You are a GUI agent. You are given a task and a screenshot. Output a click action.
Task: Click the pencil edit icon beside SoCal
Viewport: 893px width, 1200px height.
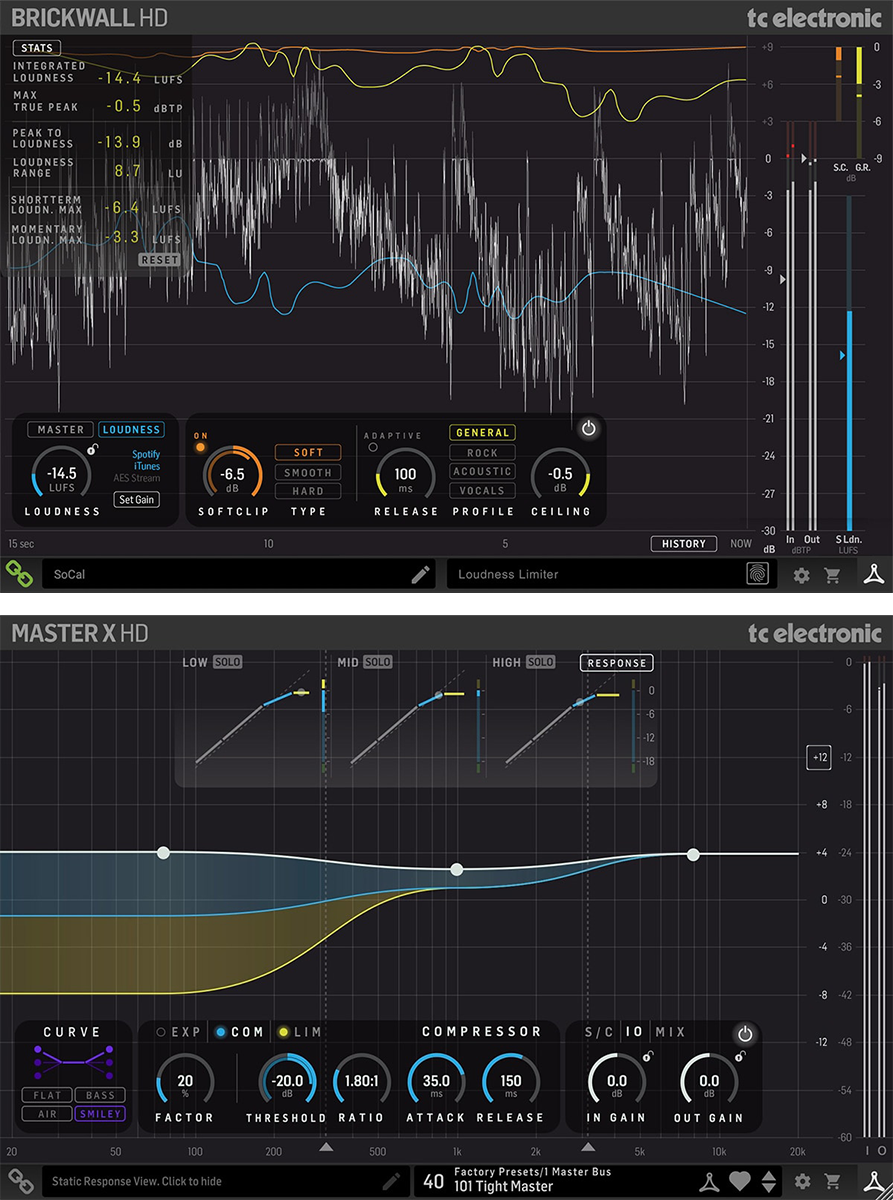click(421, 574)
